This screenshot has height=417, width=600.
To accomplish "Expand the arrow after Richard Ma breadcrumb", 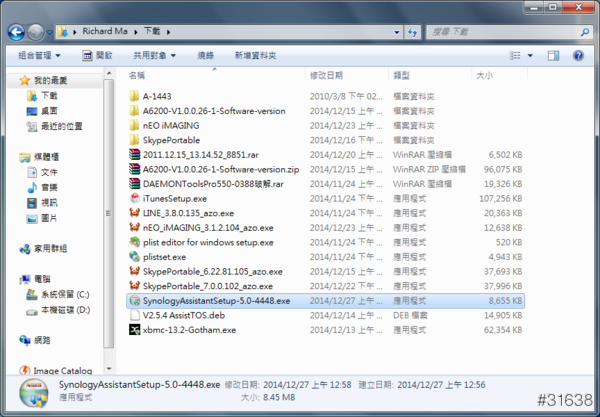I will tap(135, 32).
